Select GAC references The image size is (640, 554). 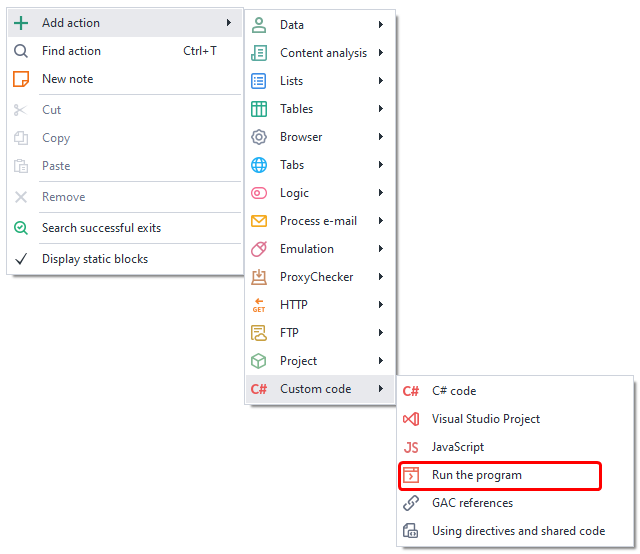pyautogui.click(x=471, y=503)
